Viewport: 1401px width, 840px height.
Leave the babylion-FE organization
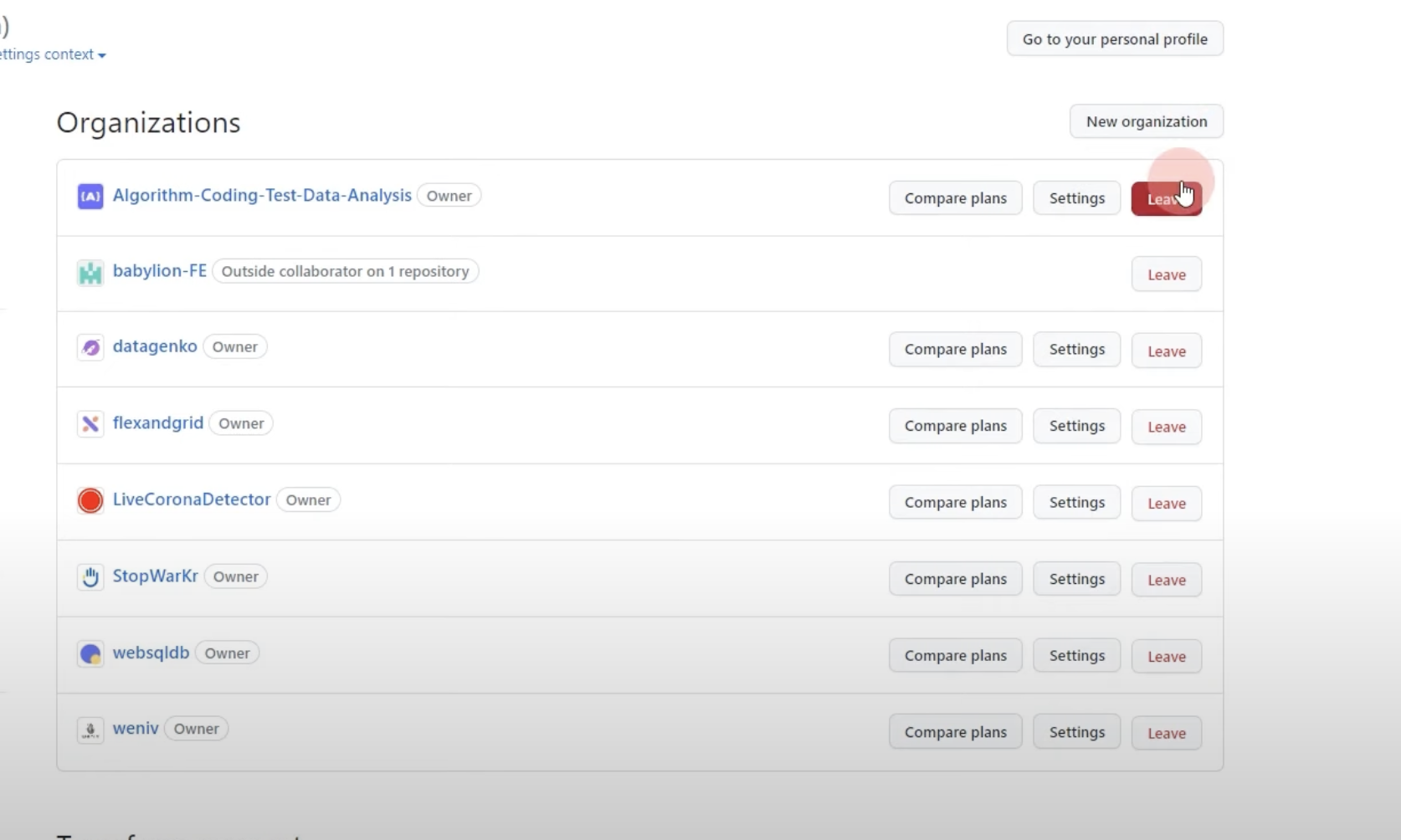(1166, 274)
